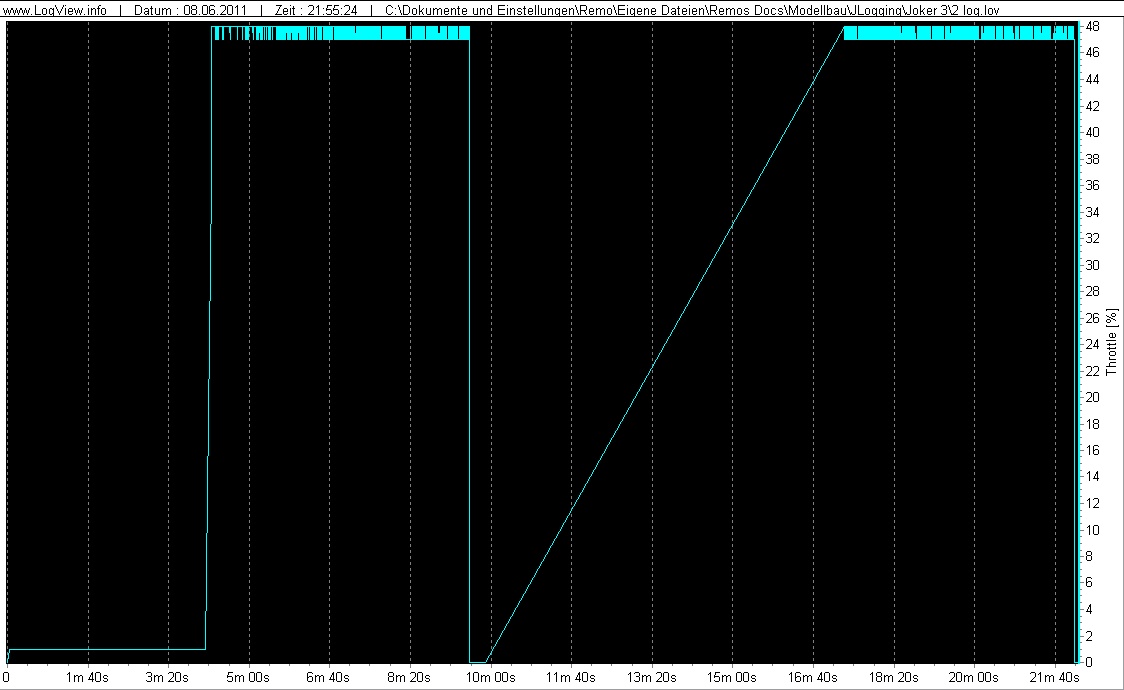Click the 13m 20s time axis label

651,677
